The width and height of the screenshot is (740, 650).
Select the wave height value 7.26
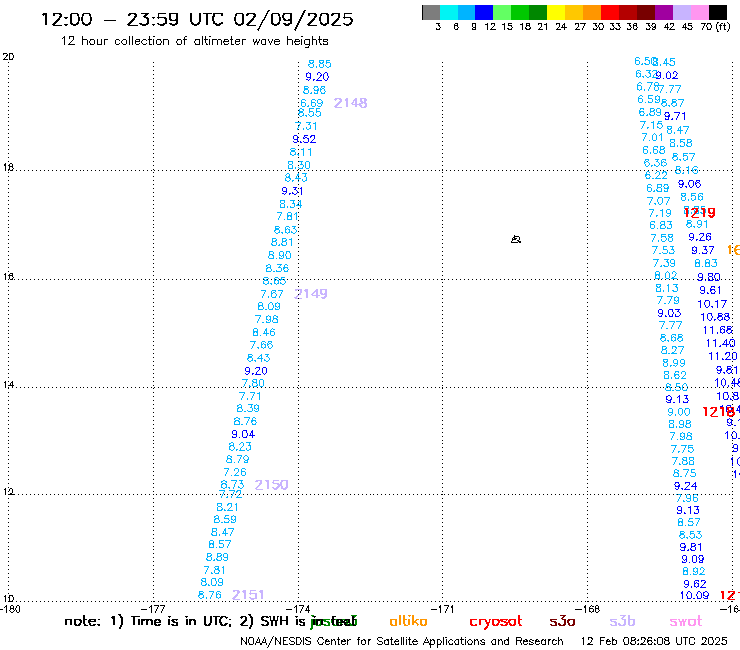[235, 472]
